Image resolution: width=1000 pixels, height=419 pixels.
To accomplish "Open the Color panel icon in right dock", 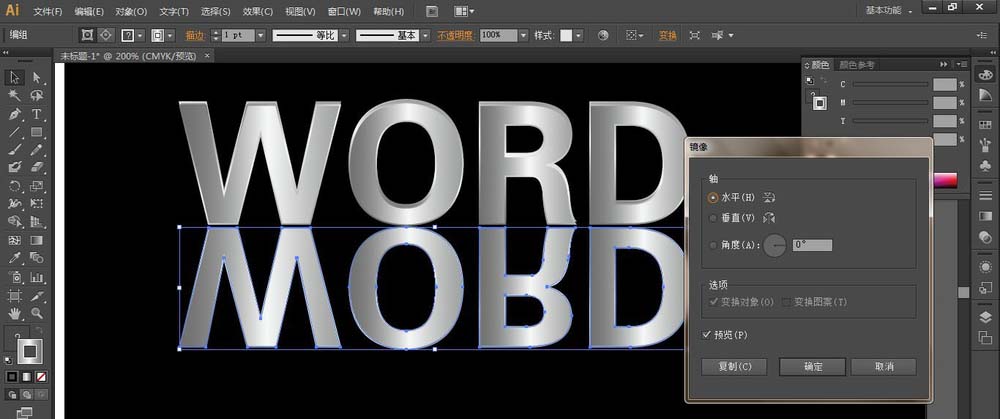I will click(985, 76).
